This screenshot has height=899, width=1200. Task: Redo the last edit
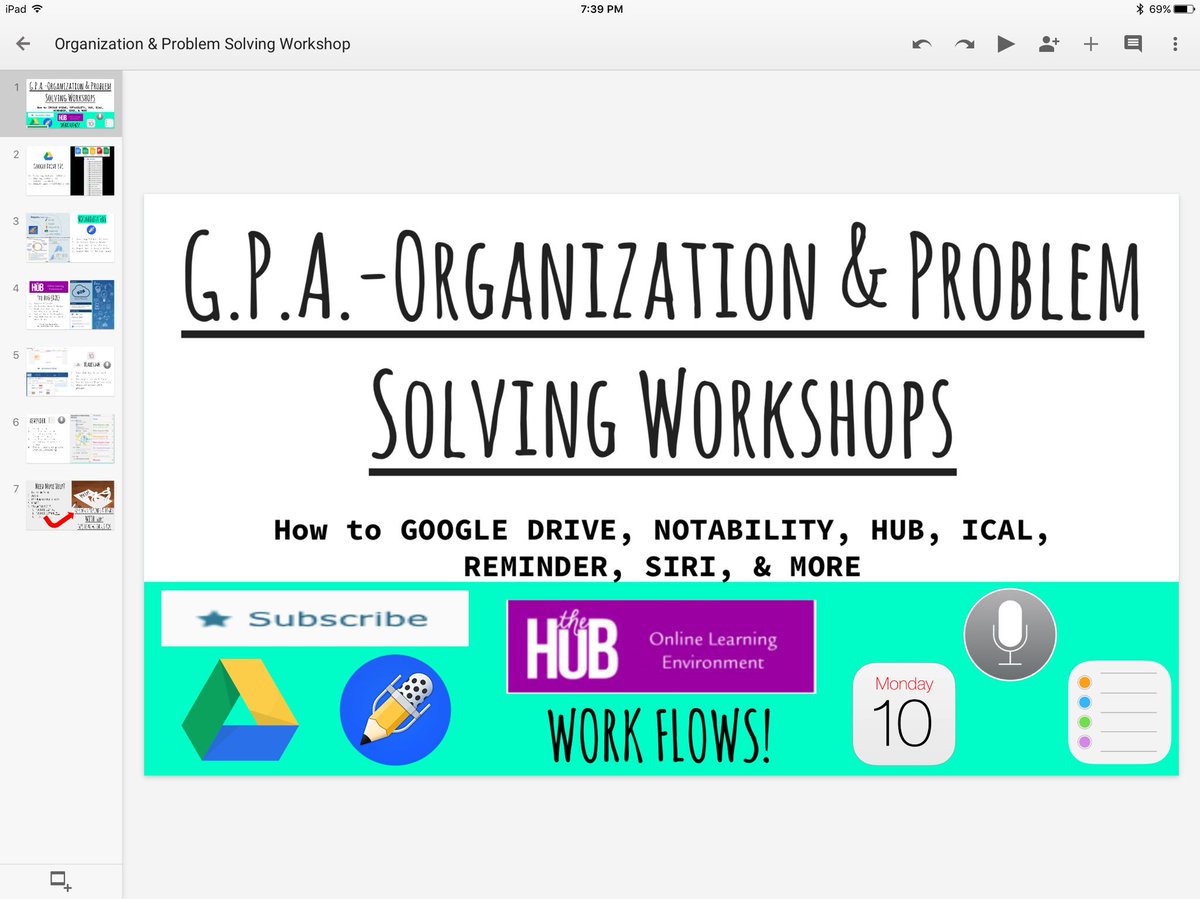pyautogui.click(x=964, y=44)
